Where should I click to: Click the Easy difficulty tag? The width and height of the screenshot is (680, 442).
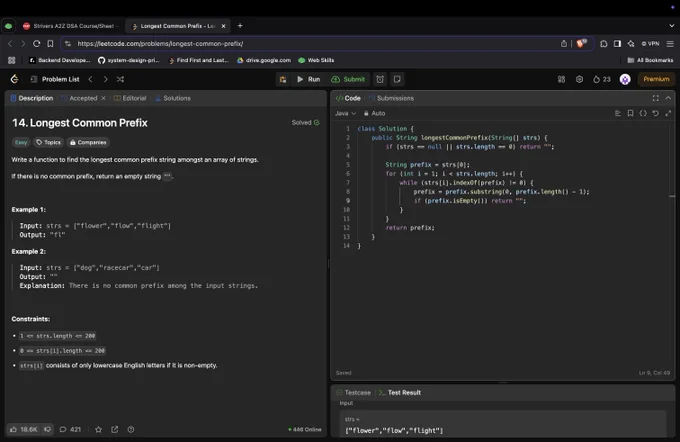point(21,142)
